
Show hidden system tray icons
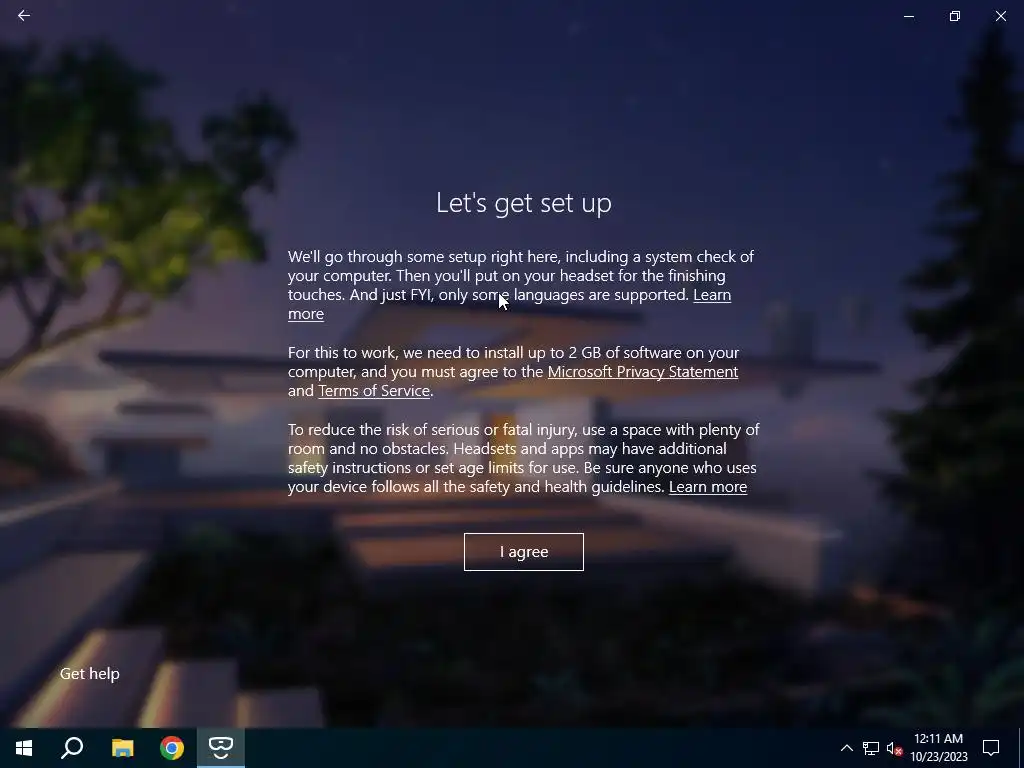coord(846,748)
